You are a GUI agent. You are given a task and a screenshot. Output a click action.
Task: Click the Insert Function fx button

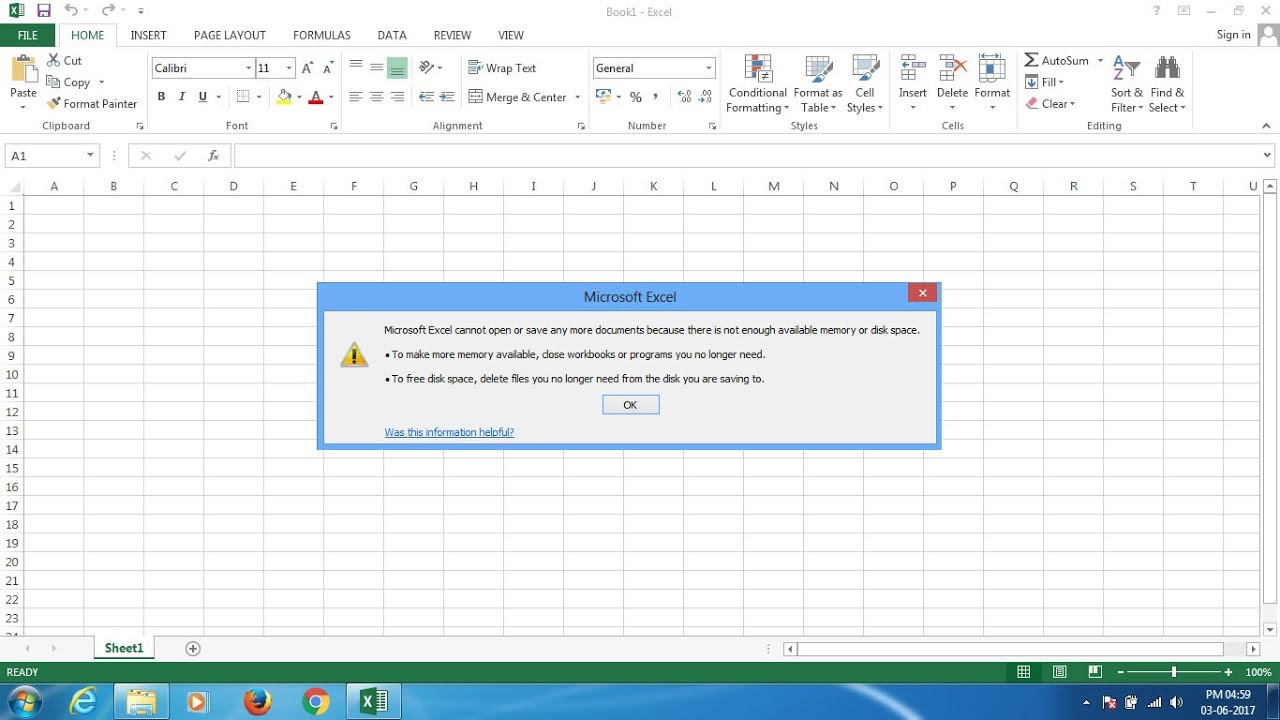coord(213,156)
